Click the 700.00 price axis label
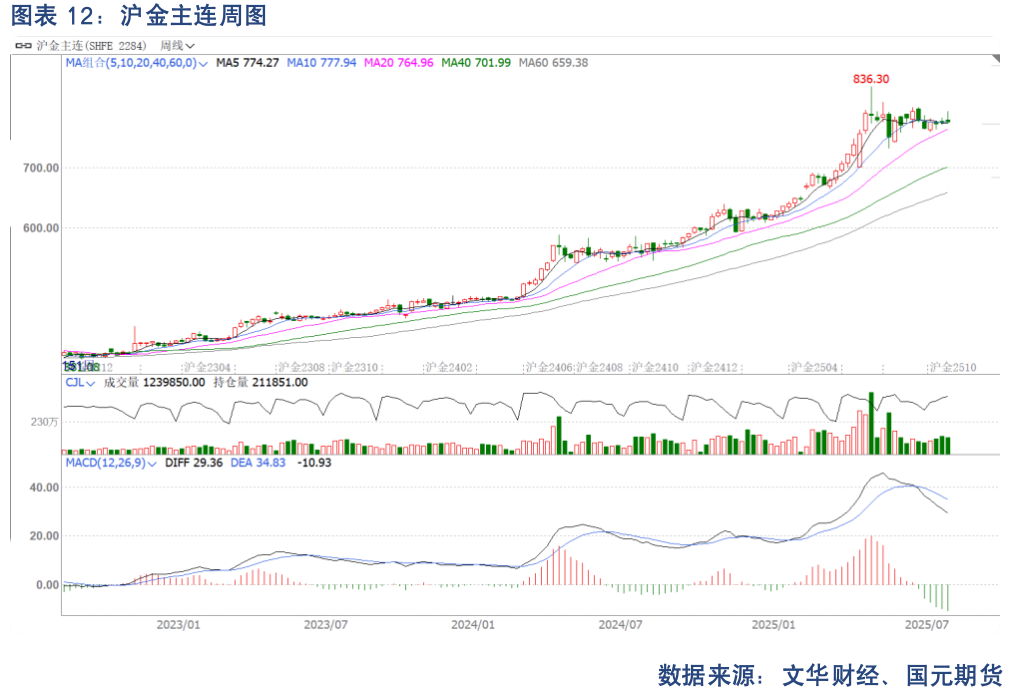 41,168
